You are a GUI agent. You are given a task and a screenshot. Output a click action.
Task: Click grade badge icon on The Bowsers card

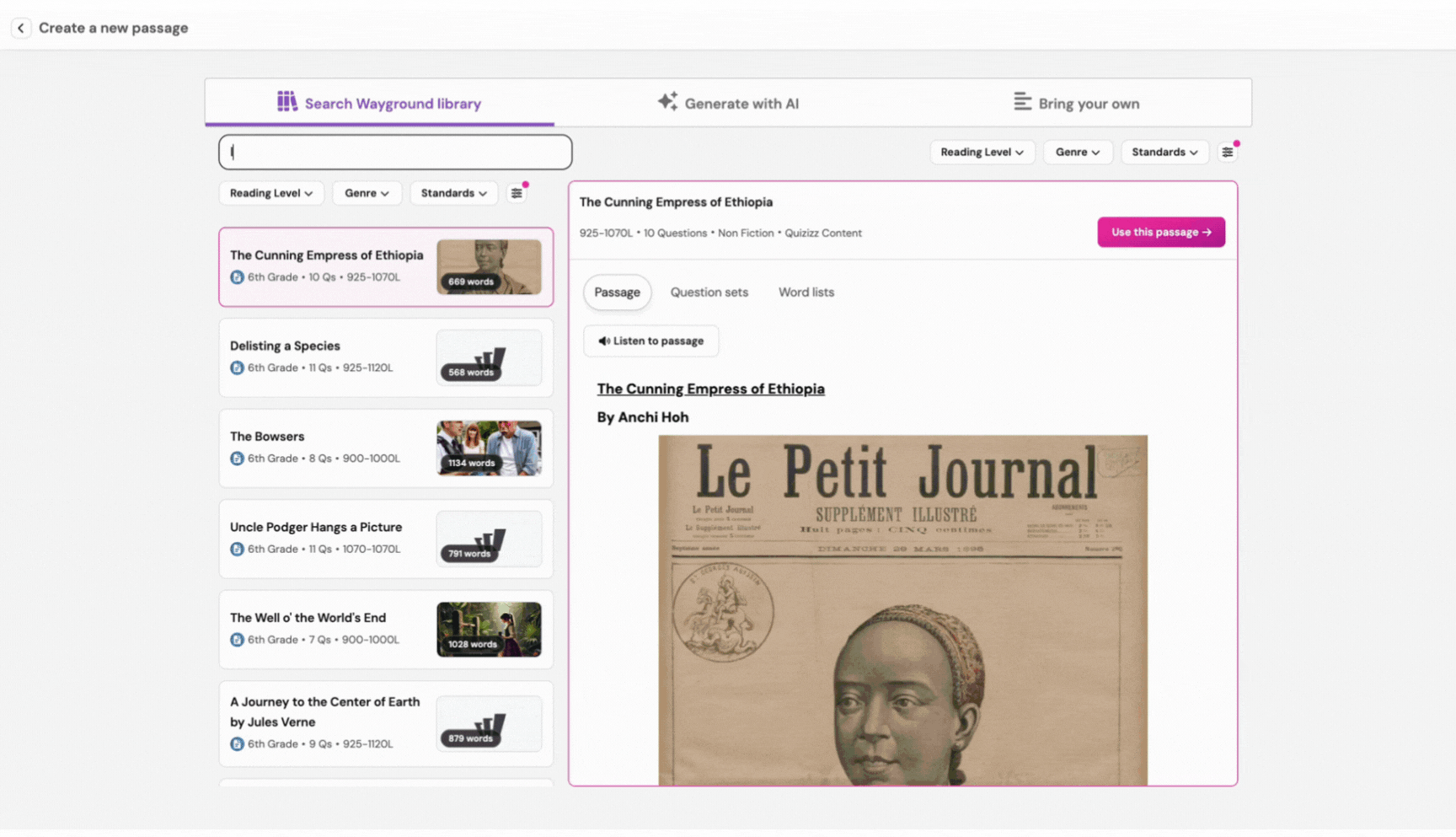click(237, 459)
